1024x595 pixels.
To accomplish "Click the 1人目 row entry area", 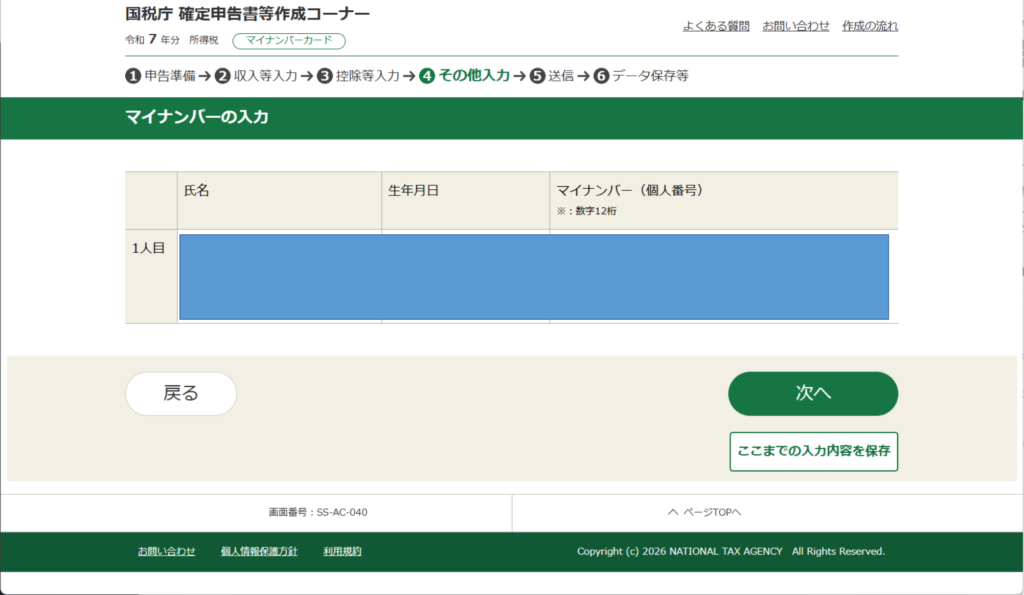I will pyautogui.click(x=533, y=277).
